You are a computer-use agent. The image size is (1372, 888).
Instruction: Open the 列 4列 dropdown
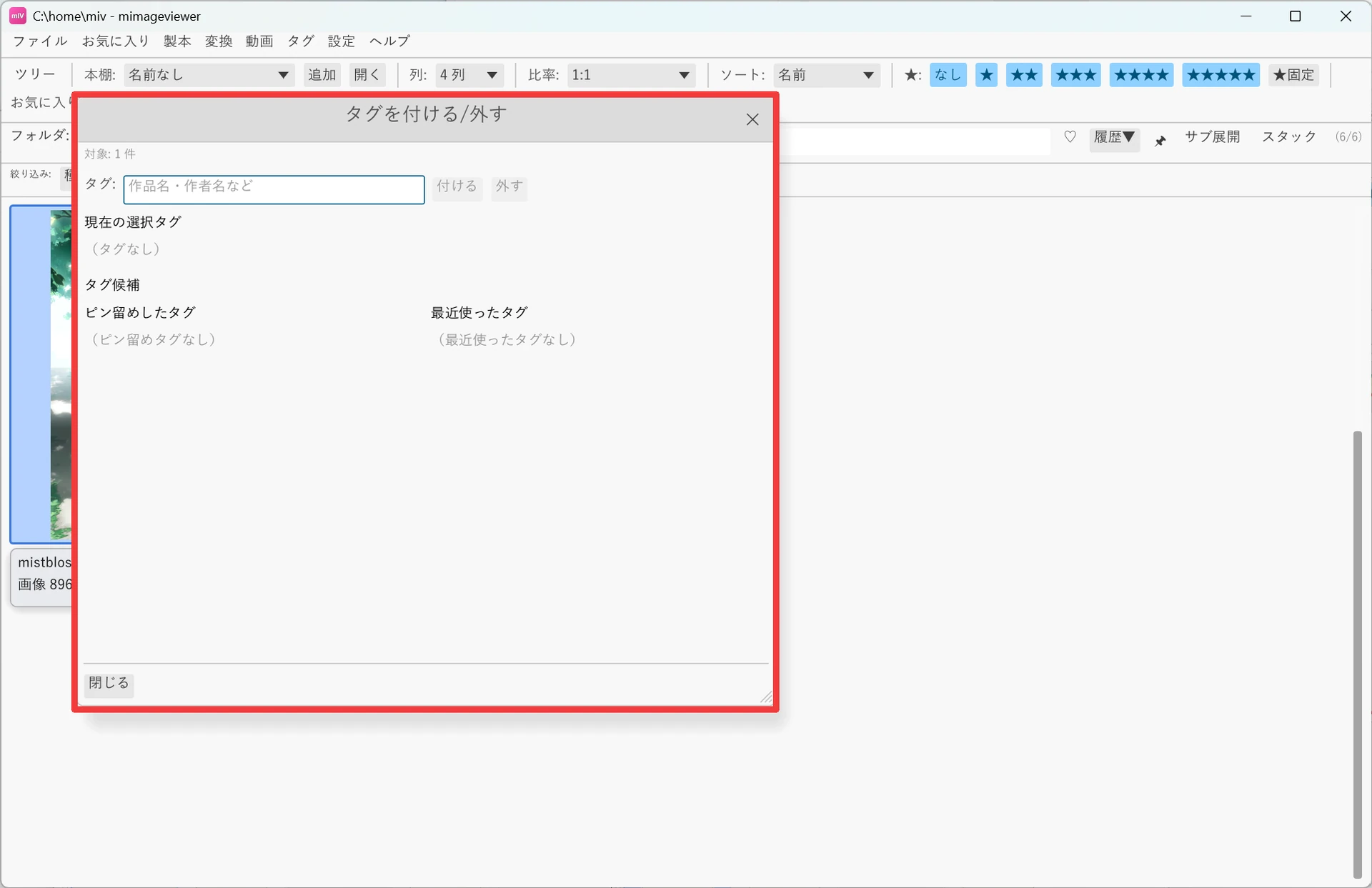click(469, 75)
